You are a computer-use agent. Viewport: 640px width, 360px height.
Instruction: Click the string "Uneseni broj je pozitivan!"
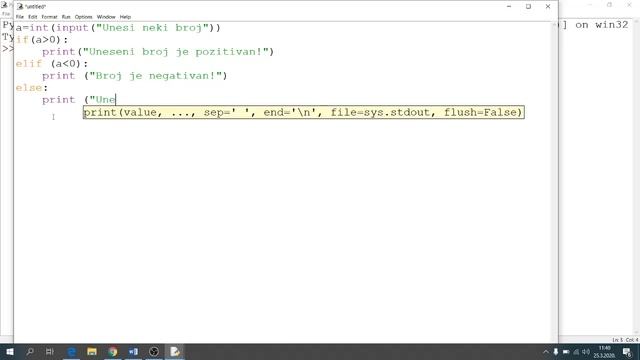pos(175,52)
